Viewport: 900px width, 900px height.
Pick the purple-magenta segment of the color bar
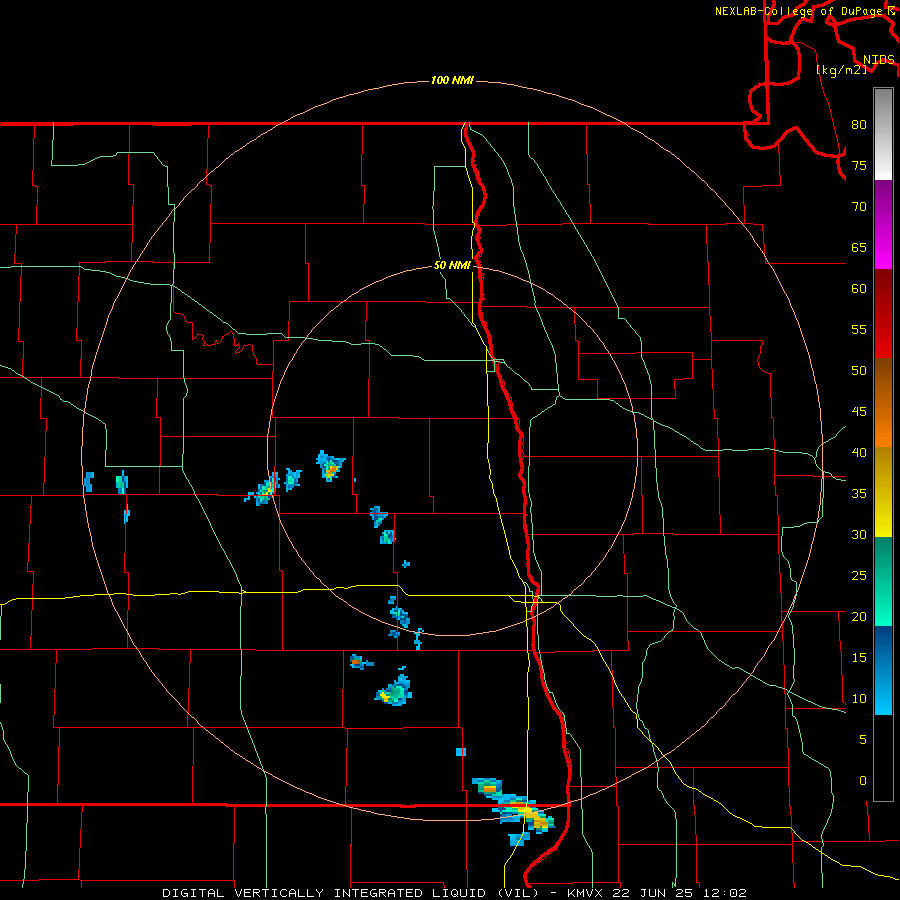tap(883, 224)
